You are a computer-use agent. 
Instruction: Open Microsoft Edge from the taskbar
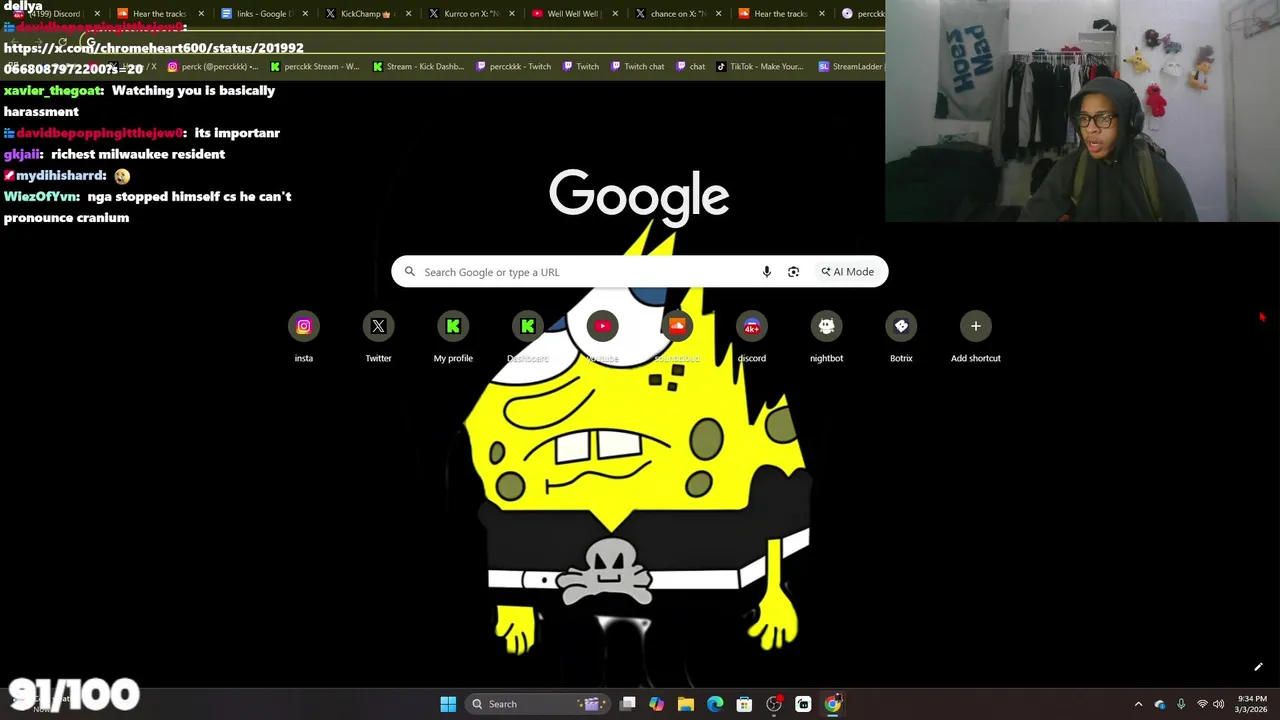(715, 704)
